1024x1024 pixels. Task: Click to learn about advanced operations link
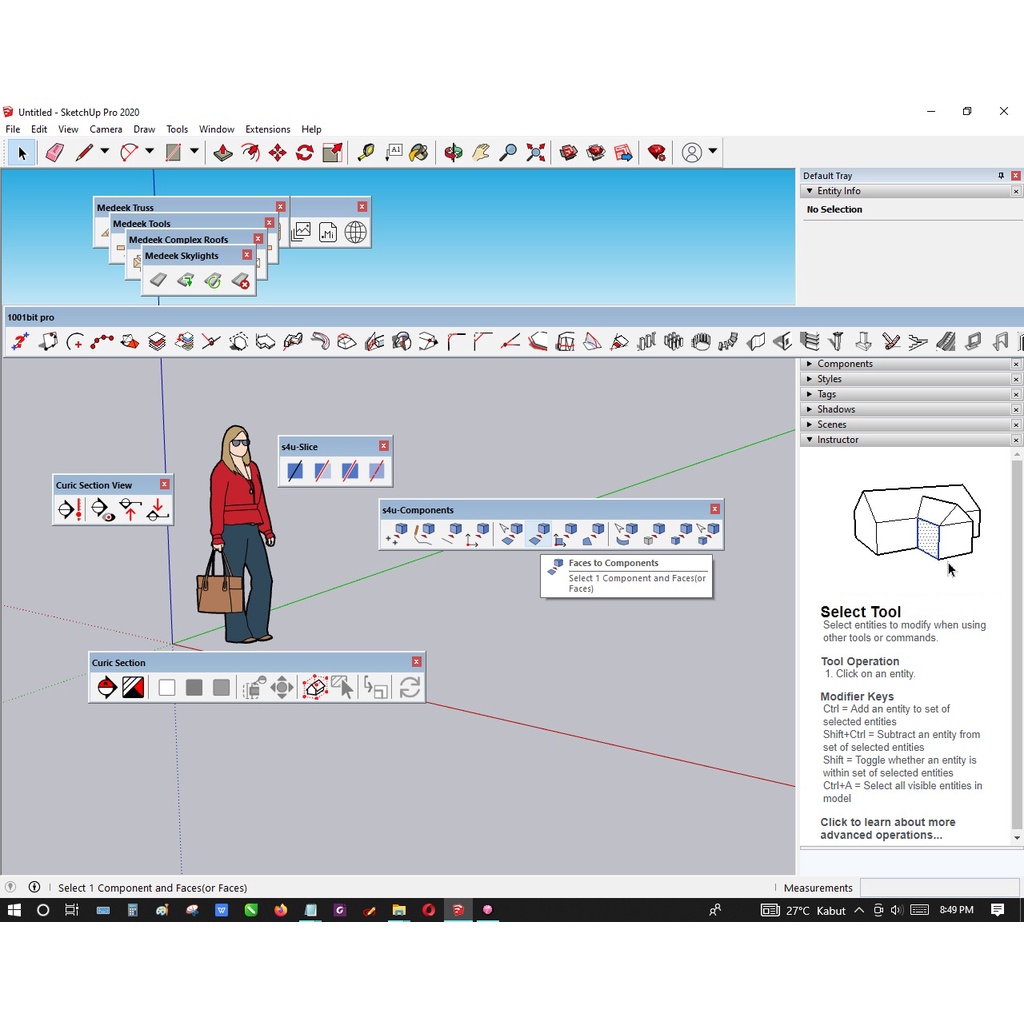coord(887,828)
